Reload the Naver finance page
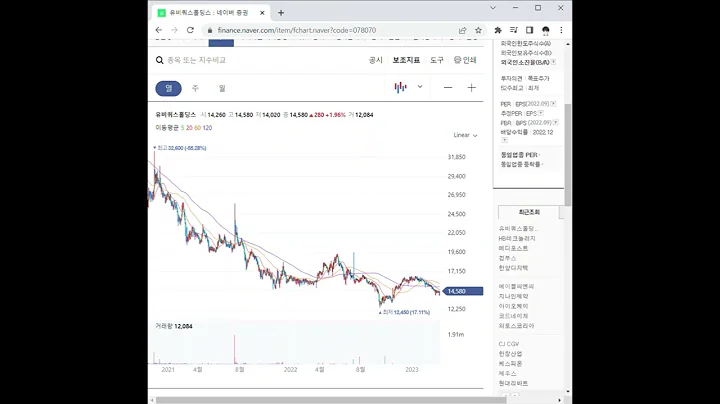Viewport: 720px width, 404px height. 190,30
